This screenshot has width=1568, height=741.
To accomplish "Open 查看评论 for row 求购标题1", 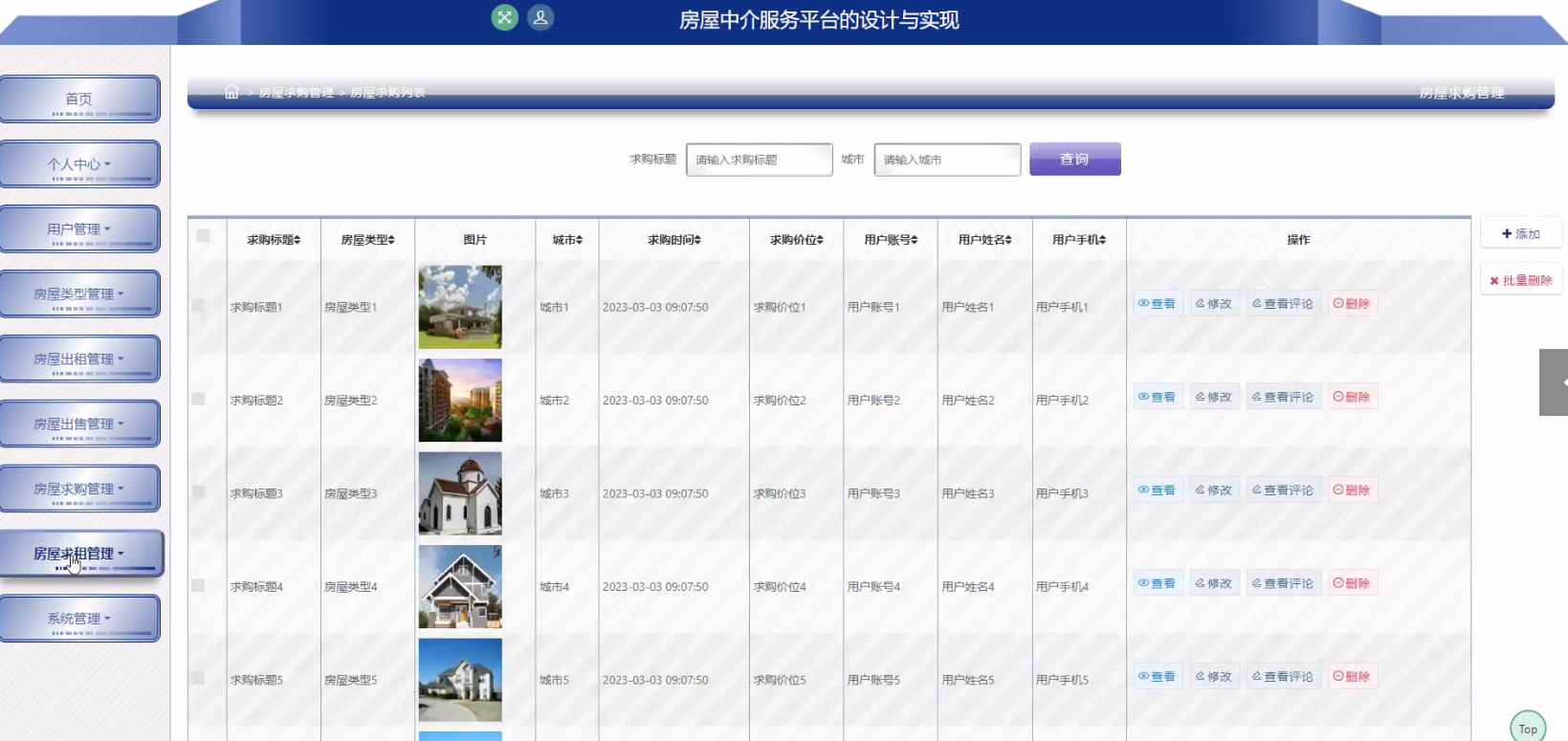I will pos(1284,303).
